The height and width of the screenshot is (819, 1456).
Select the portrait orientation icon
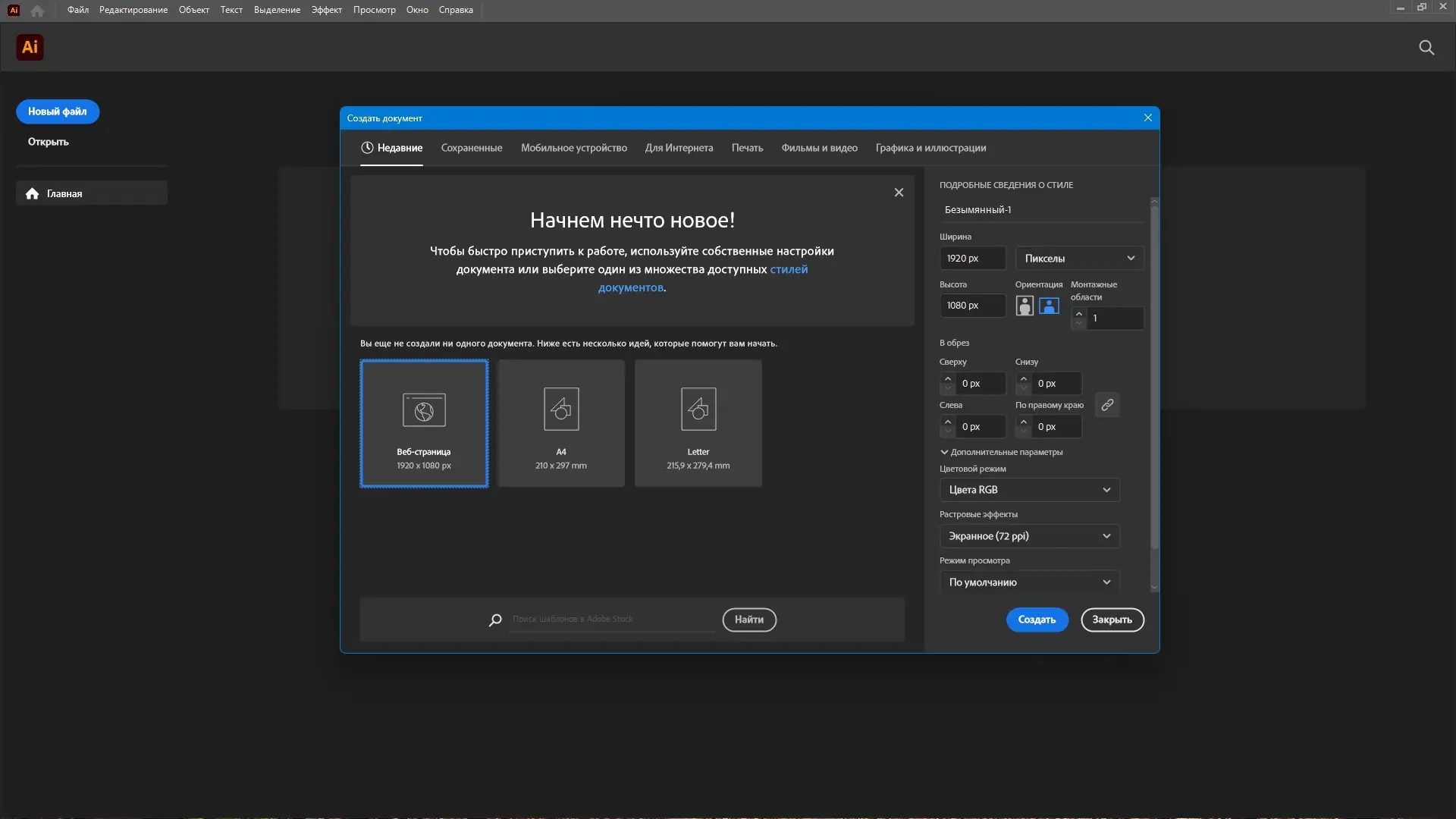[1025, 306]
